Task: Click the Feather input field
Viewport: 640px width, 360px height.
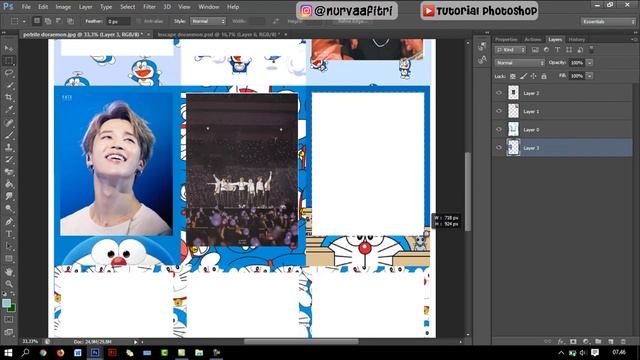Action: click(118, 21)
